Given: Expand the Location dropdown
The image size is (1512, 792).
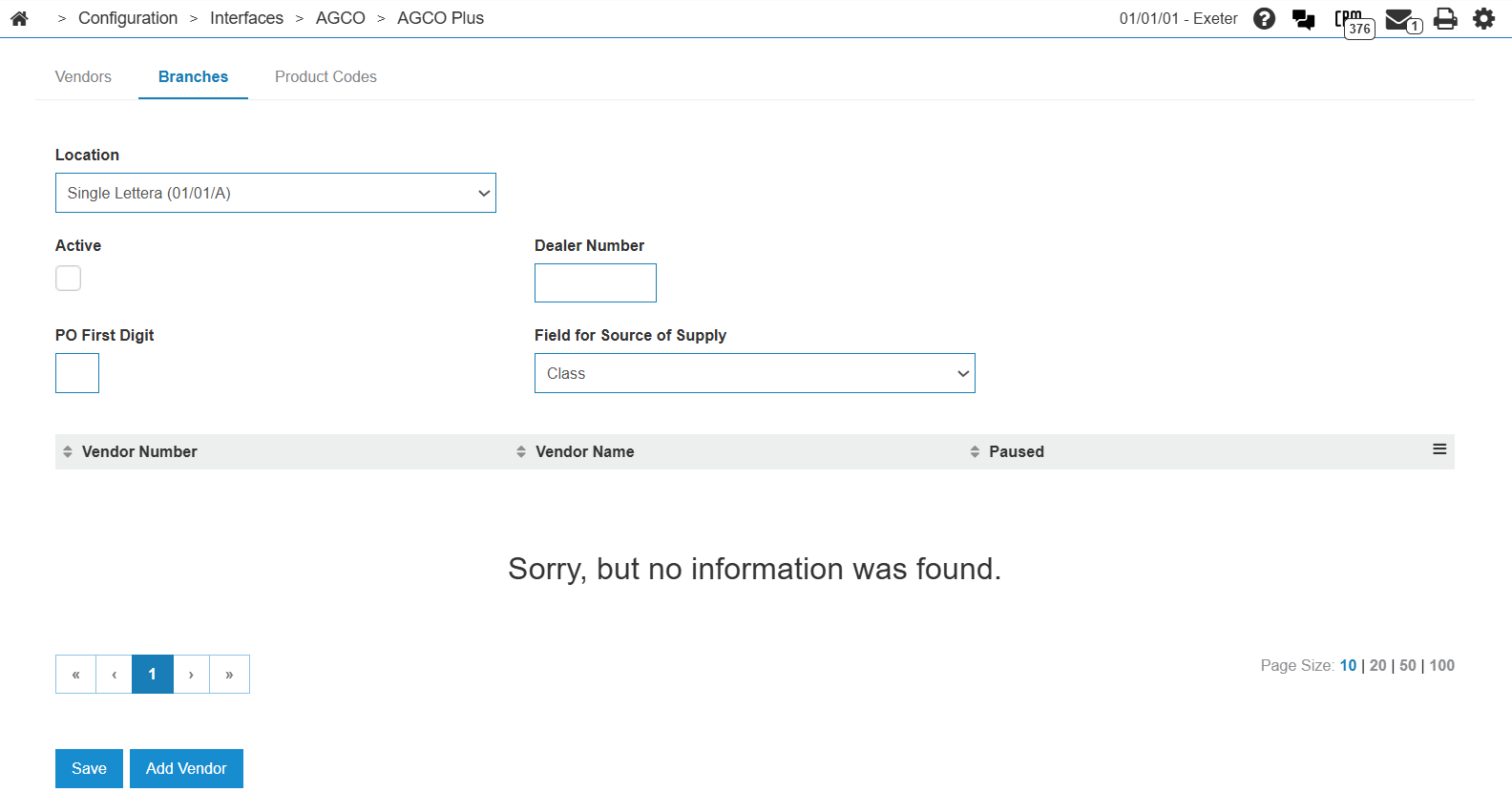Looking at the screenshot, I should click(x=276, y=193).
